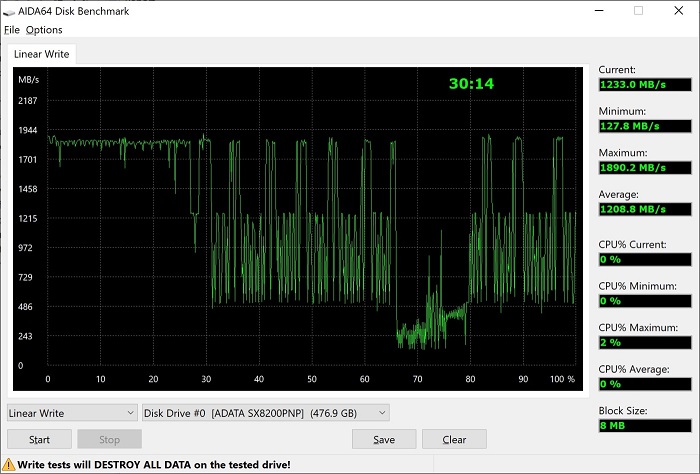
Task: Click the CPU% Current value field
Action: coord(645,259)
